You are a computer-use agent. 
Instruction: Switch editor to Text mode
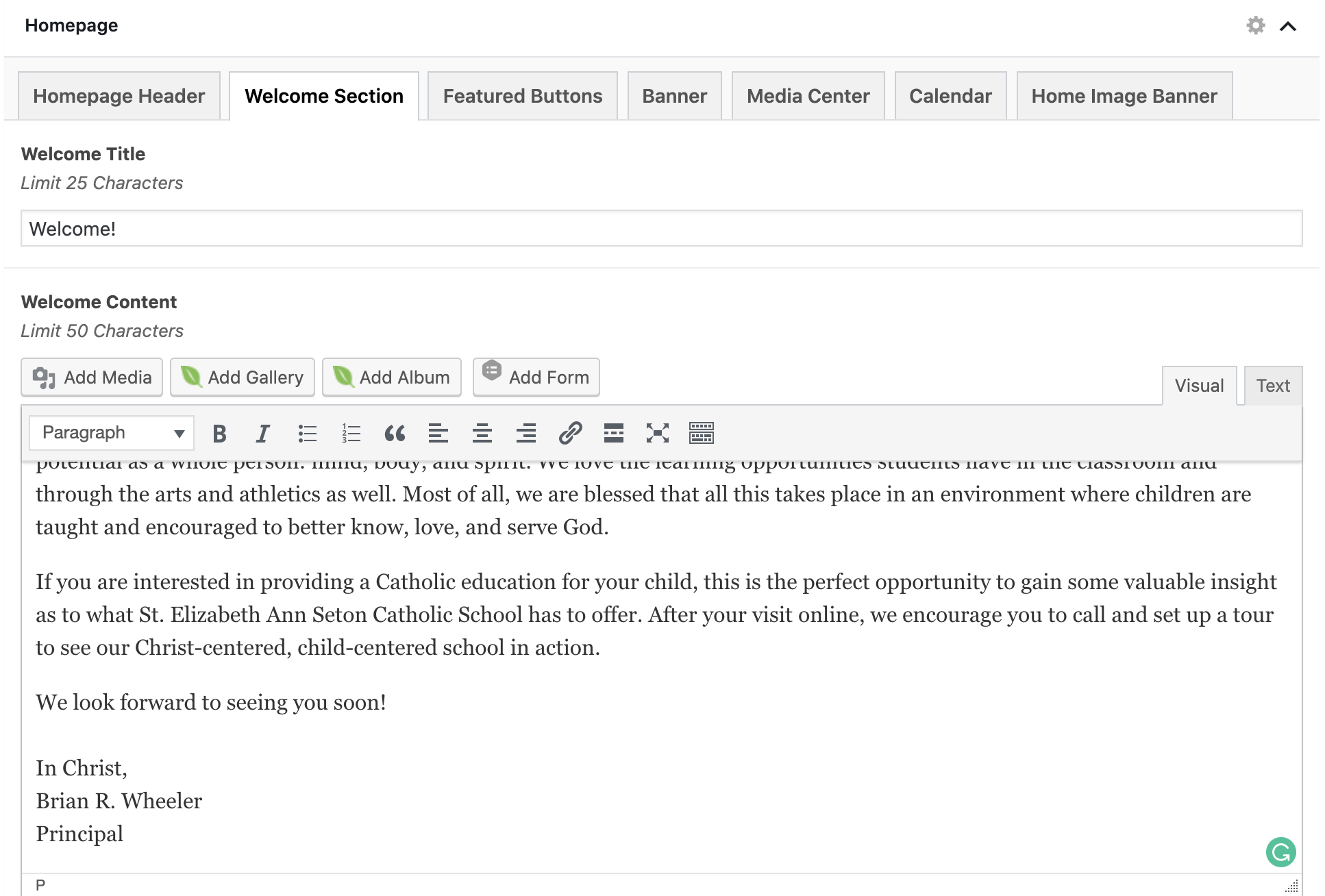[1272, 386]
